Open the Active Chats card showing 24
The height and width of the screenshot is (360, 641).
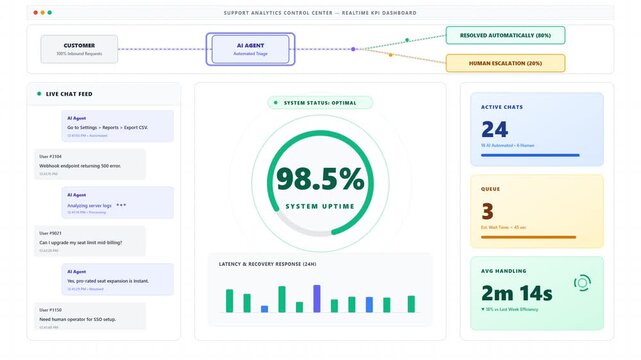coord(537,129)
